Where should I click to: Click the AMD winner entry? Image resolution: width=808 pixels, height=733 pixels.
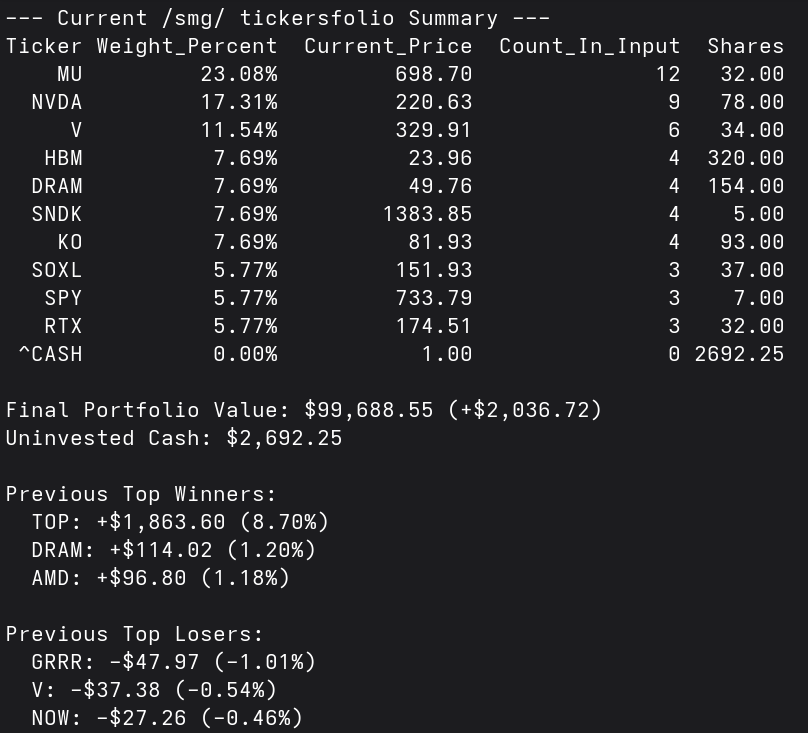pyautogui.click(x=160, y=578)
